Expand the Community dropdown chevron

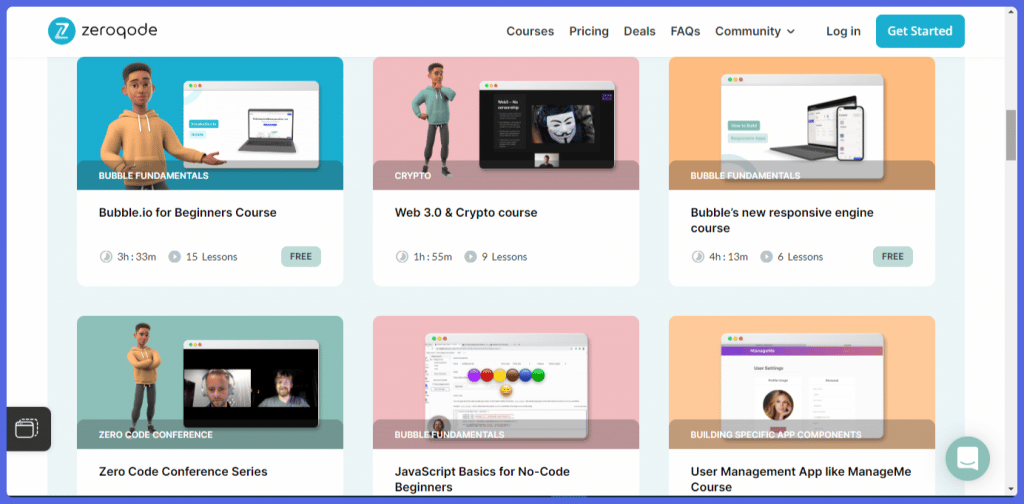(791, 31)
